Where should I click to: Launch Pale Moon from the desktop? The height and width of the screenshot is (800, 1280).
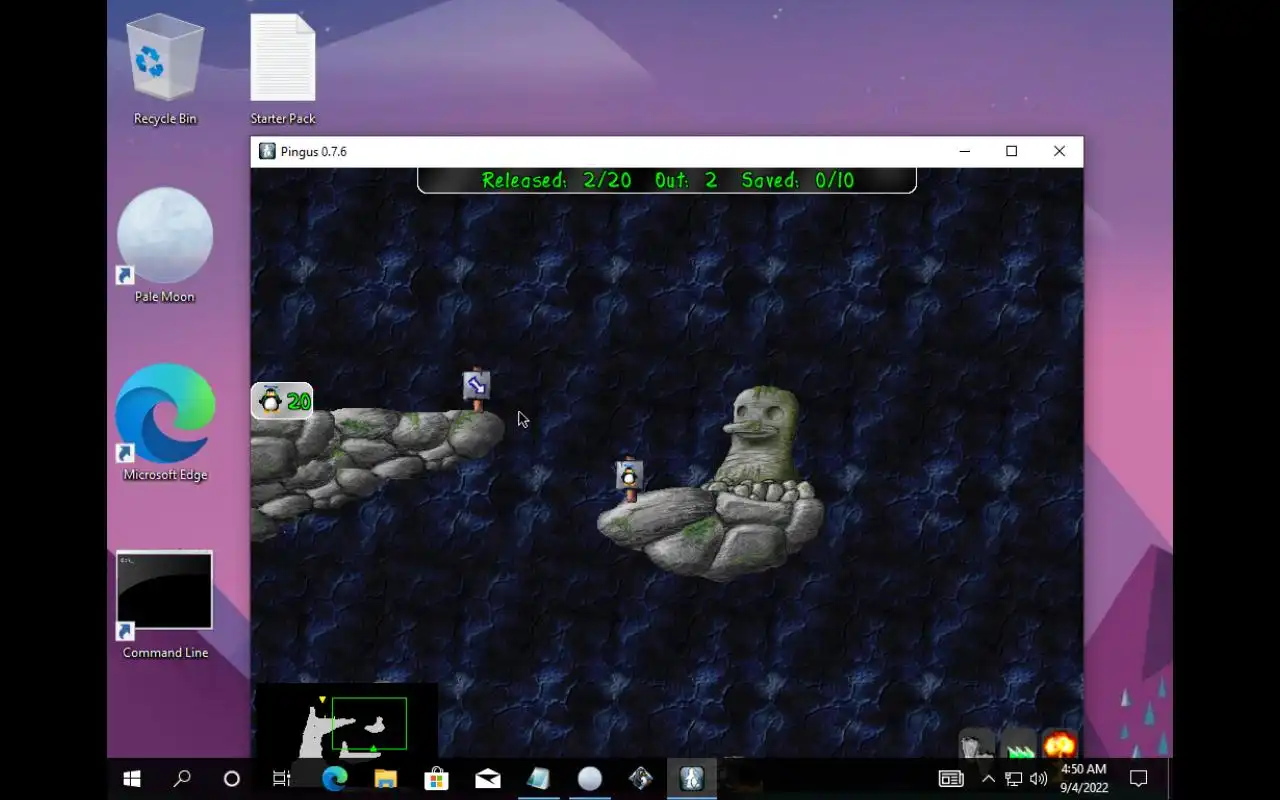[165, 246]
